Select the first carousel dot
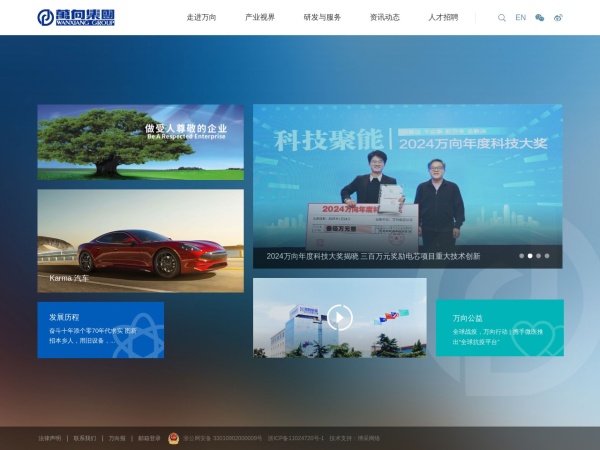Screen dimensions: 600x450 (522, 256)
